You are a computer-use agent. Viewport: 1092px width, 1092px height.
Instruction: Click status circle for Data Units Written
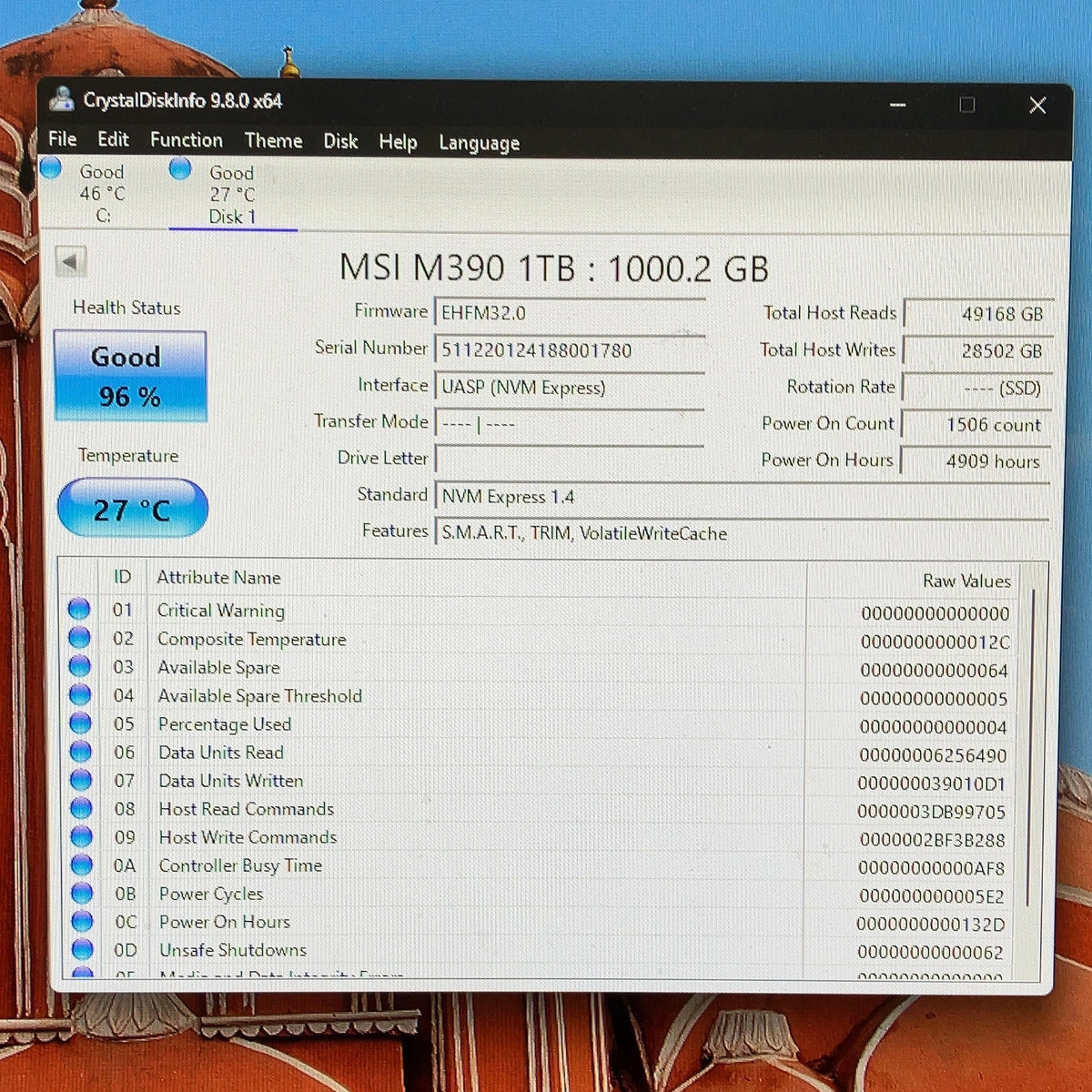coord(81,780)
